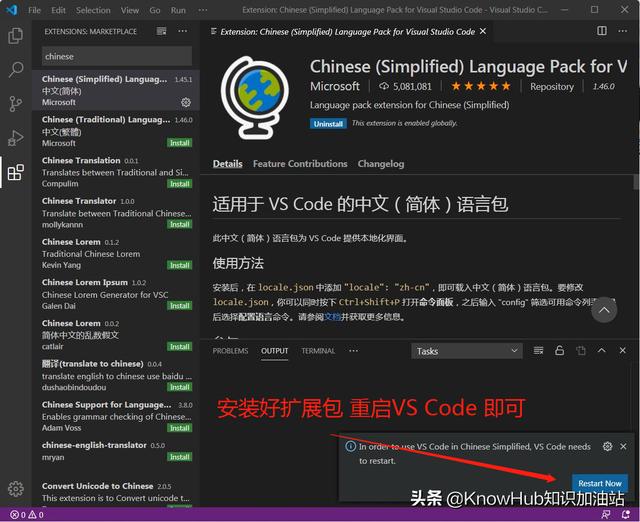Image resolution: width=640 pixels, height=522 pixels.
Task: Open the Explorer view in activity bar
Action: pos(16,36)
